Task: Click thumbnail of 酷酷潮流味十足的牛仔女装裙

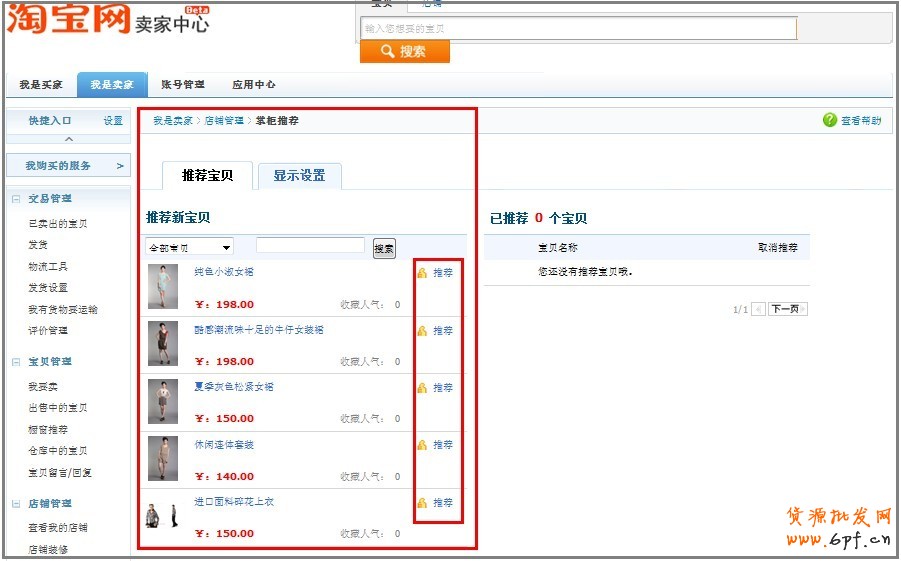Action: (163, 343)
